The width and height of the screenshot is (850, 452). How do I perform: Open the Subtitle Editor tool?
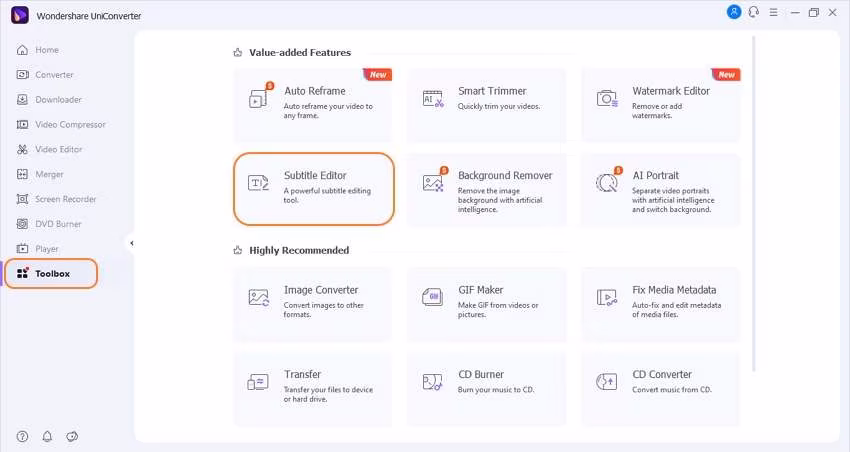point(314,188)
